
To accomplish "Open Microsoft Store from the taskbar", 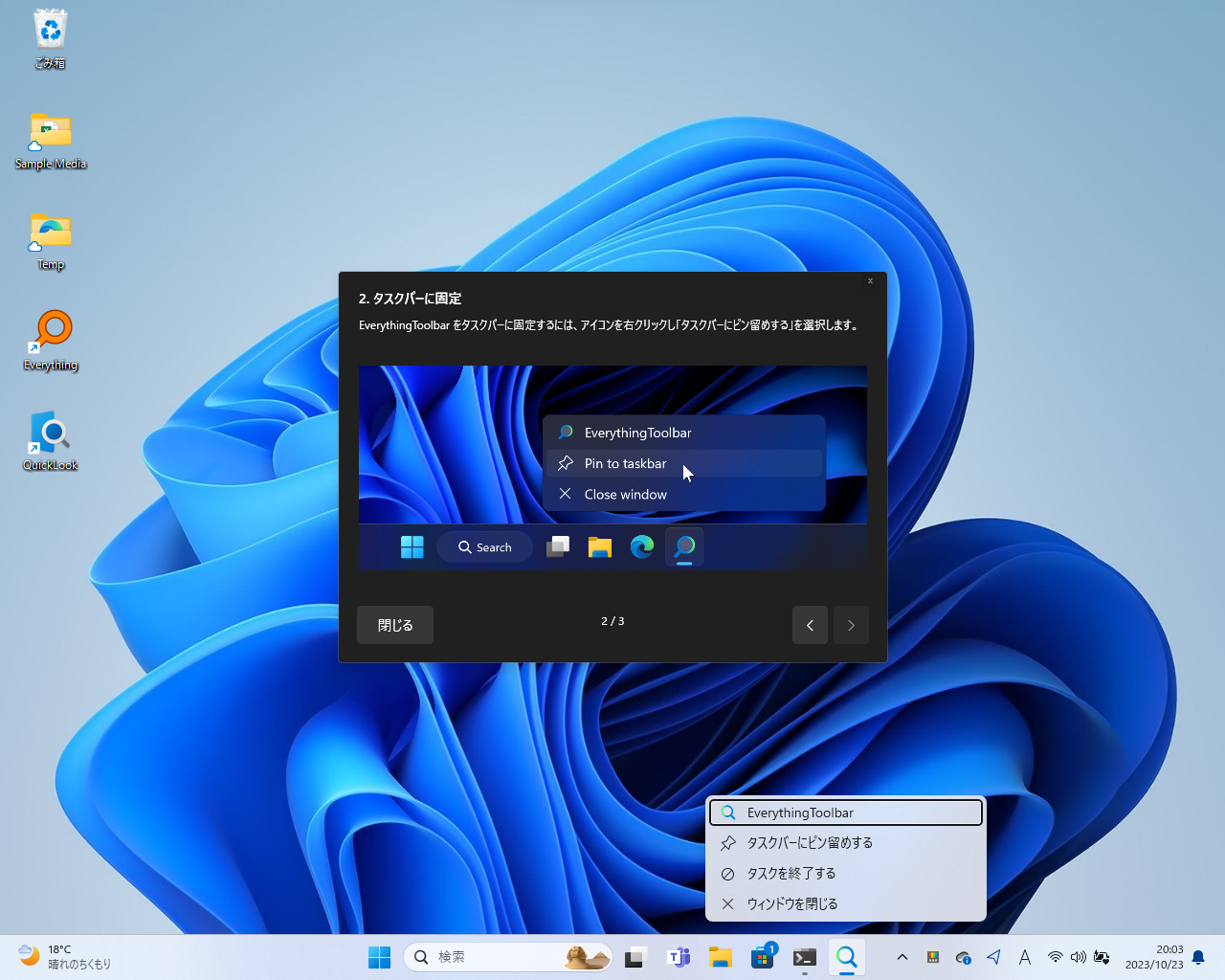I will 763,957.
